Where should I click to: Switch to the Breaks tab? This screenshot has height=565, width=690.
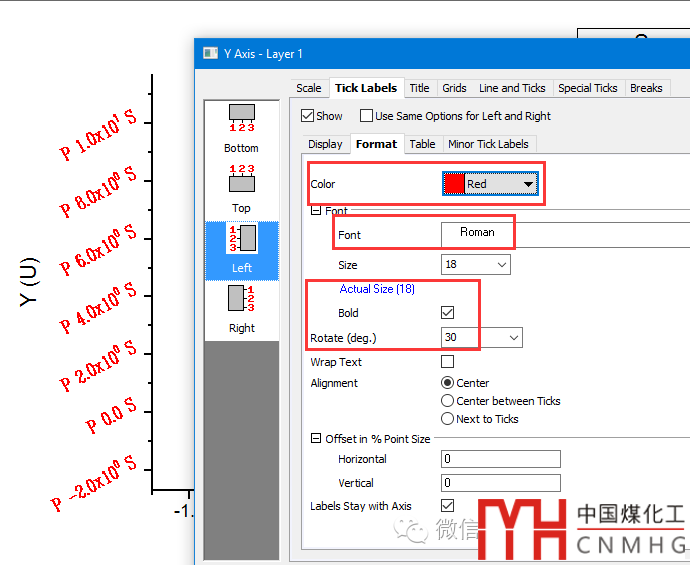[646, 88]
